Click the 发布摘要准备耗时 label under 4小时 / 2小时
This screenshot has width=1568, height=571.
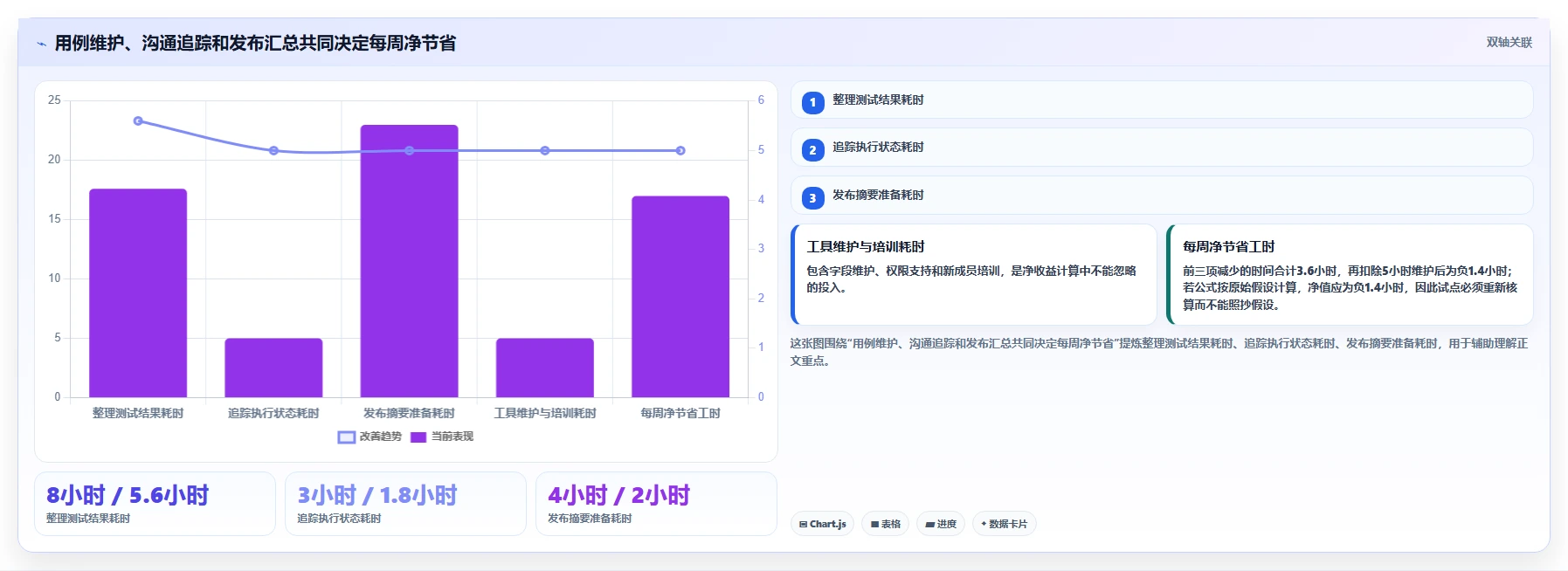(x=590, y=519)
